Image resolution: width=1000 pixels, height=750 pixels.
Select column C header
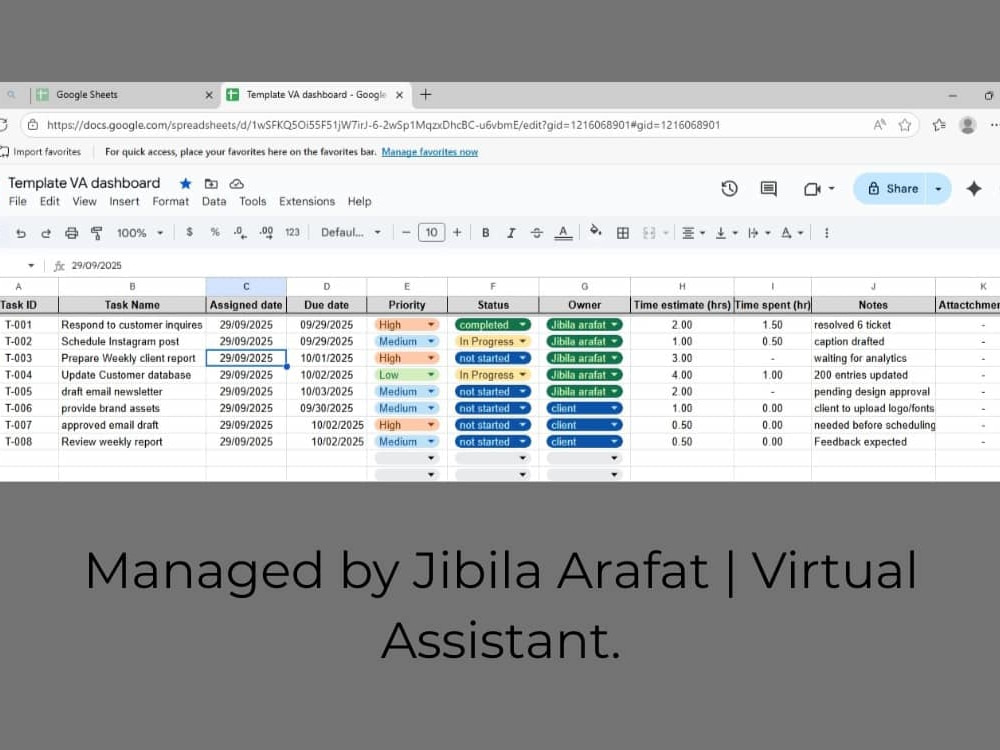pos(246,287)
